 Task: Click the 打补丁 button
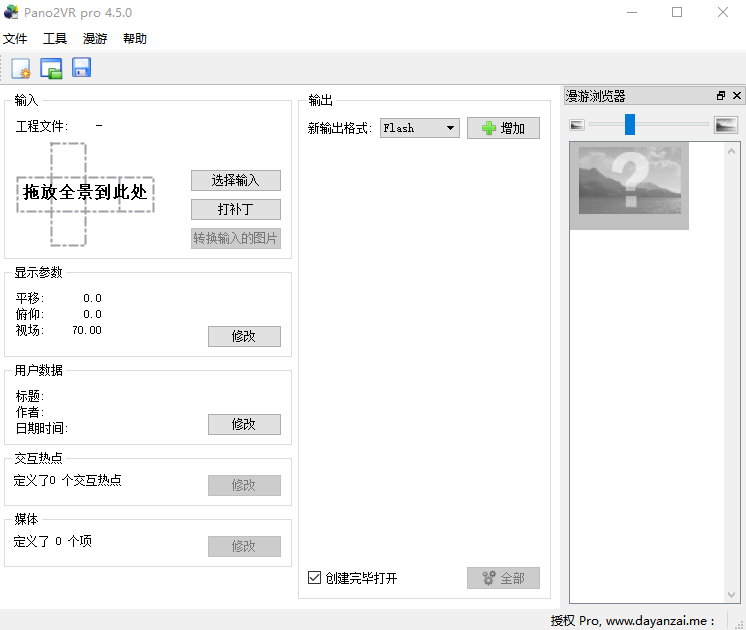point(235,210)
